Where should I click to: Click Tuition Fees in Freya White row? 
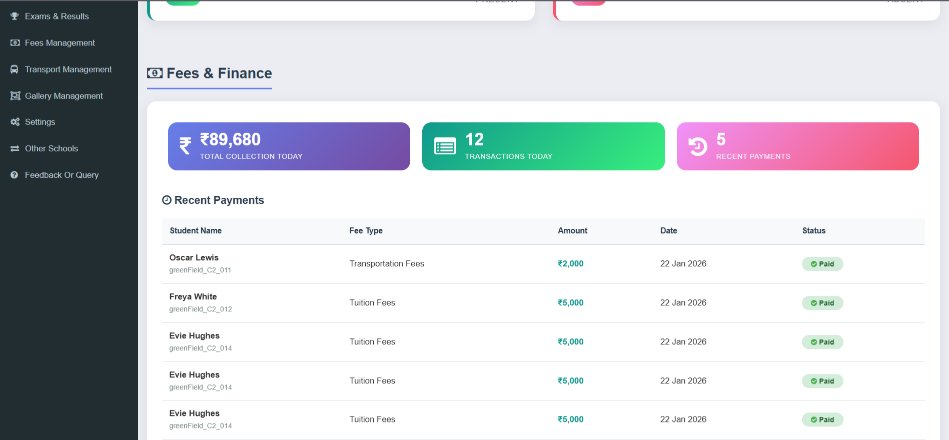coord(372,303)
